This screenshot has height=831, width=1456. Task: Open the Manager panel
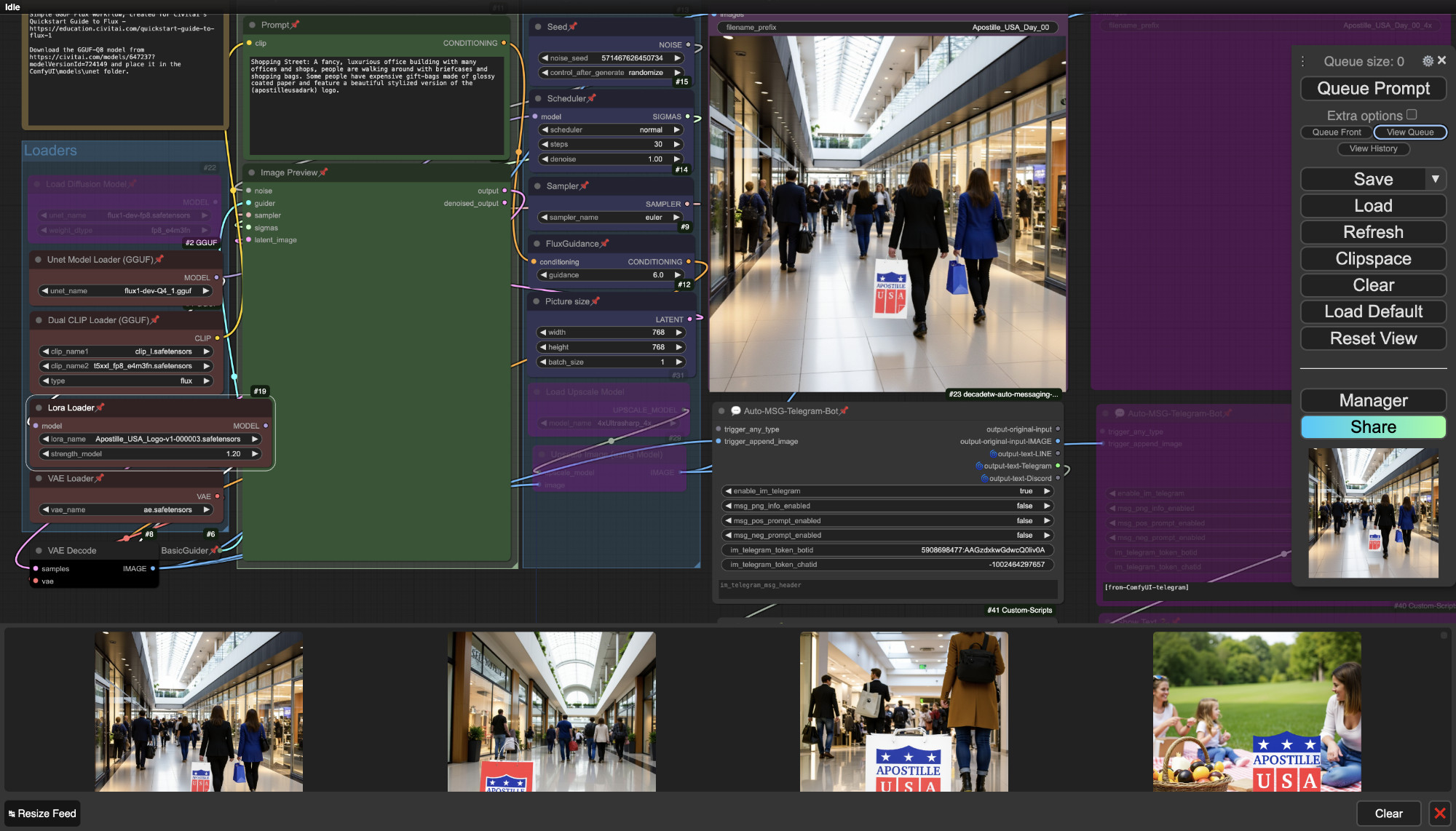pyautogui.click(x=1373, y=401)
